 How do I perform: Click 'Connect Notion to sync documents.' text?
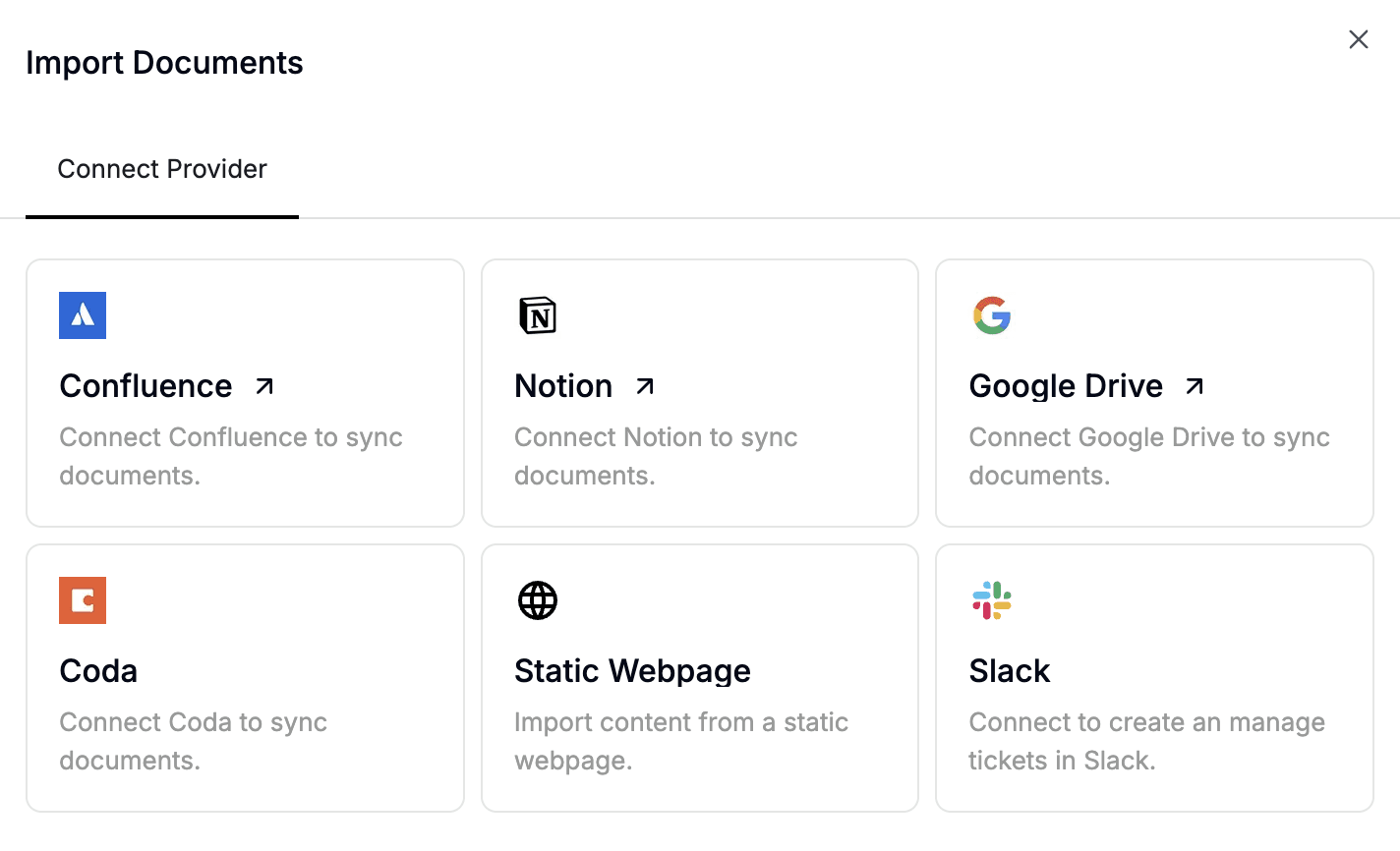pyautogui.click(x=656, y=456)
